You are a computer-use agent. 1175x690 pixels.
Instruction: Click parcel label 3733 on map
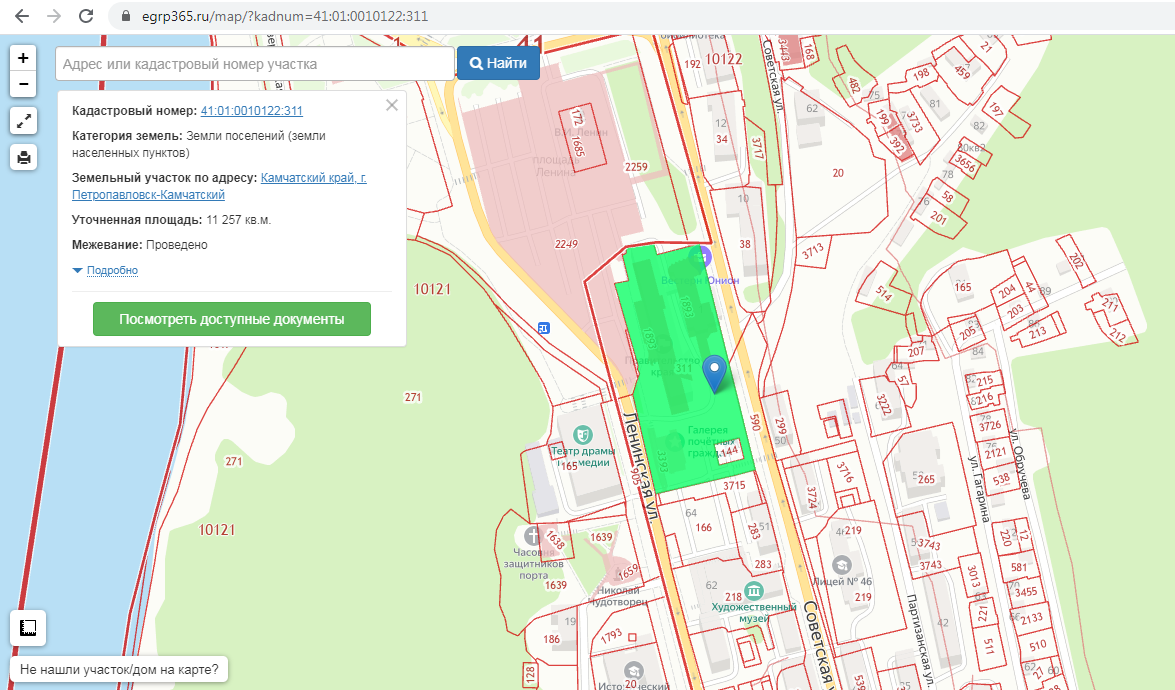click(914, 121)
